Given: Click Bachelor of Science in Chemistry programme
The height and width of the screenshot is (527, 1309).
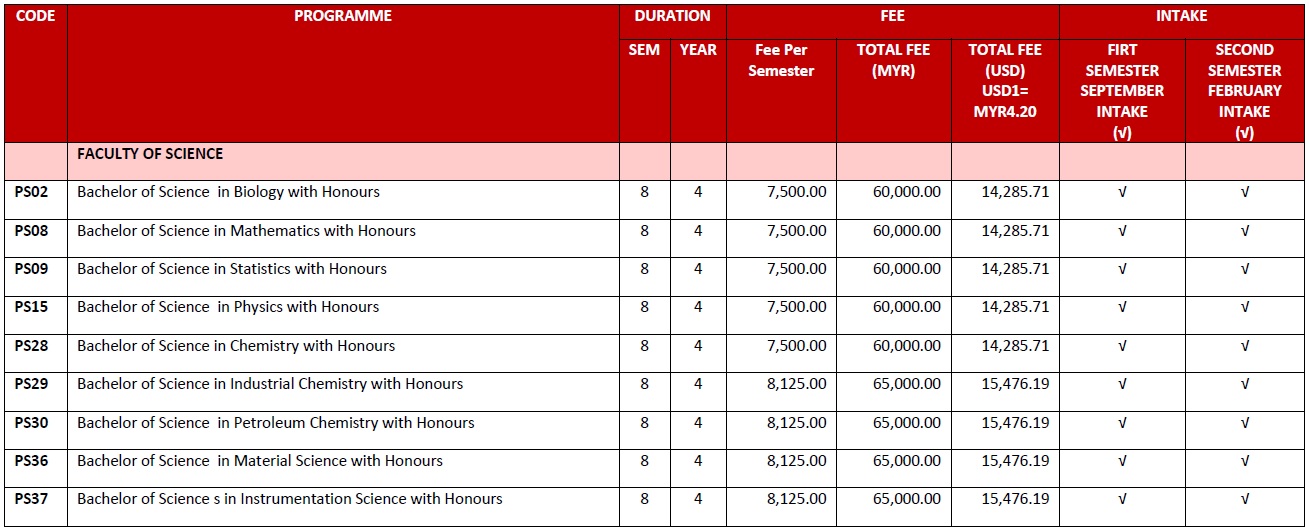Looking at the screenshot, I should (236, 346).
